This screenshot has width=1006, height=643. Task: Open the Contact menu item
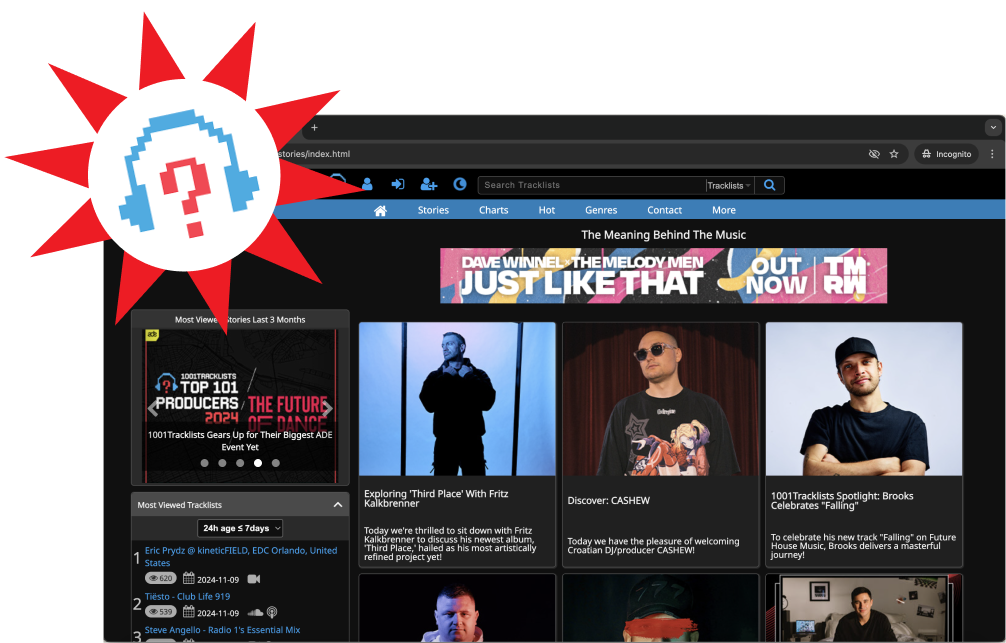tap(664, 210)
